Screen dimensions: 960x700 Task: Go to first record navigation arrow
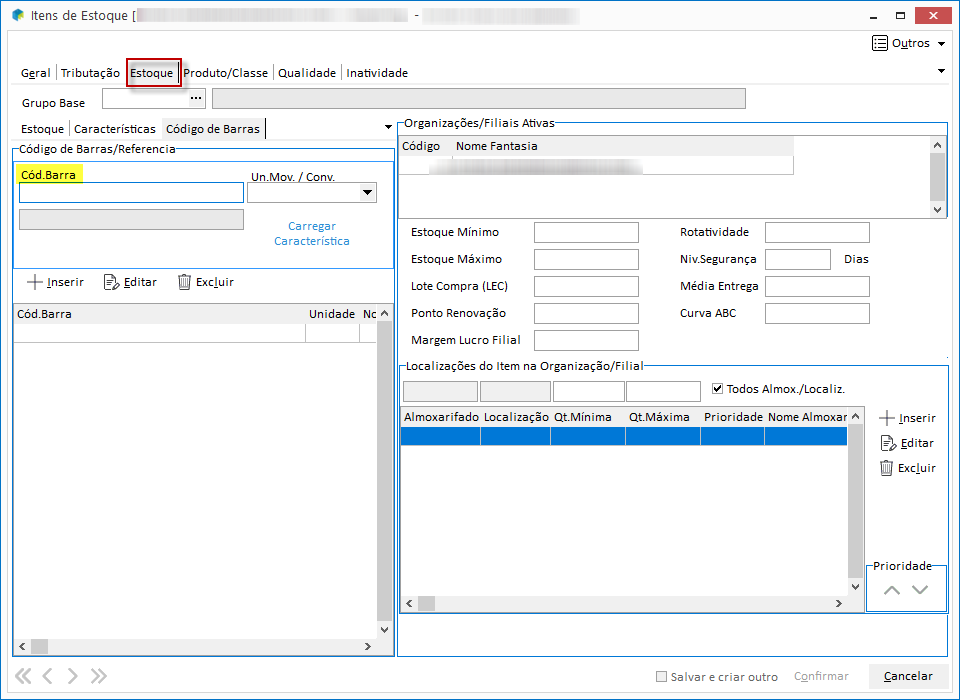click(23, 676)
